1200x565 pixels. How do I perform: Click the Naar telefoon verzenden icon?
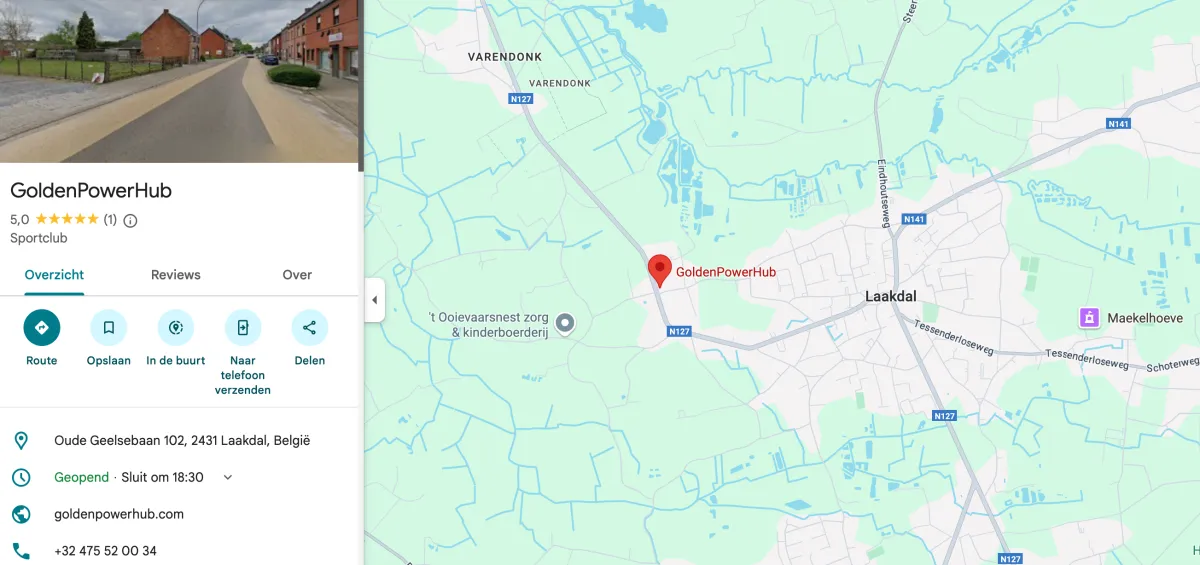[243, 327]
